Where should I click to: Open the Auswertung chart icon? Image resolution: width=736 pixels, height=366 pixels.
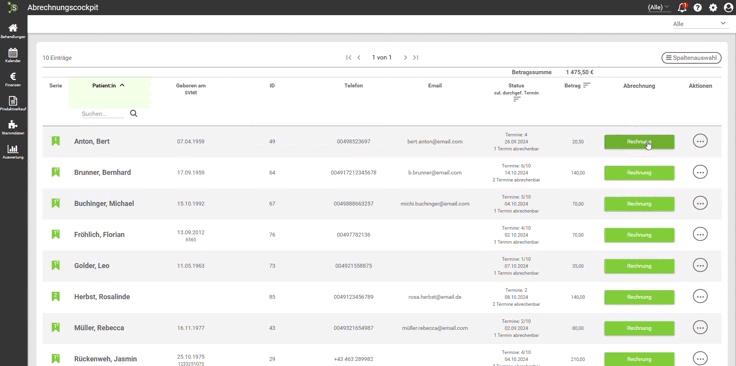tap(13, 149)
